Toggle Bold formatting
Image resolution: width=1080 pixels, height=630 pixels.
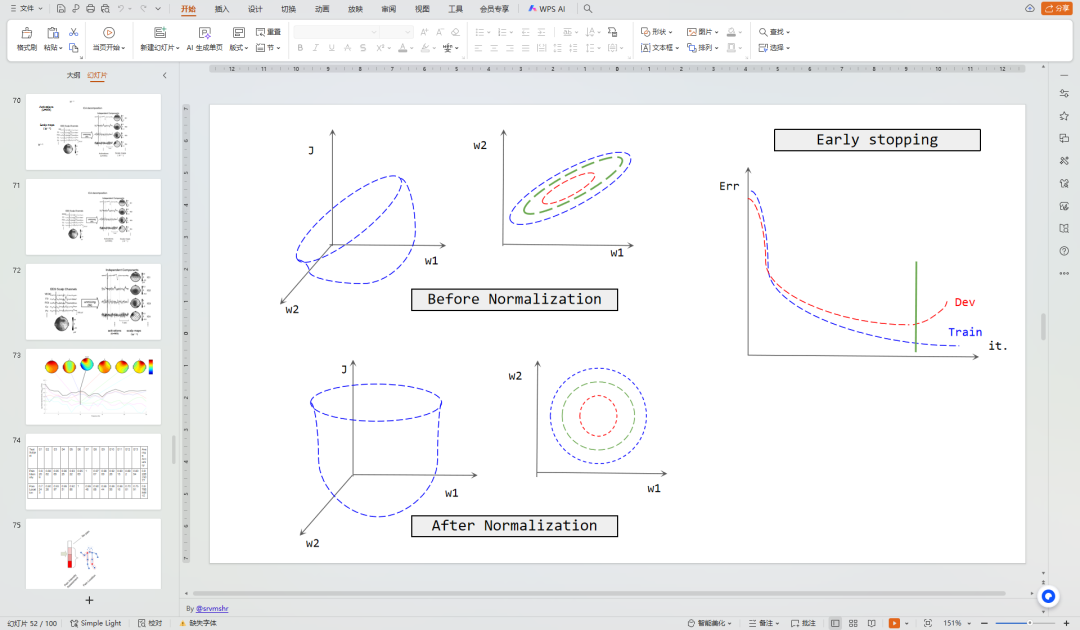300,48
